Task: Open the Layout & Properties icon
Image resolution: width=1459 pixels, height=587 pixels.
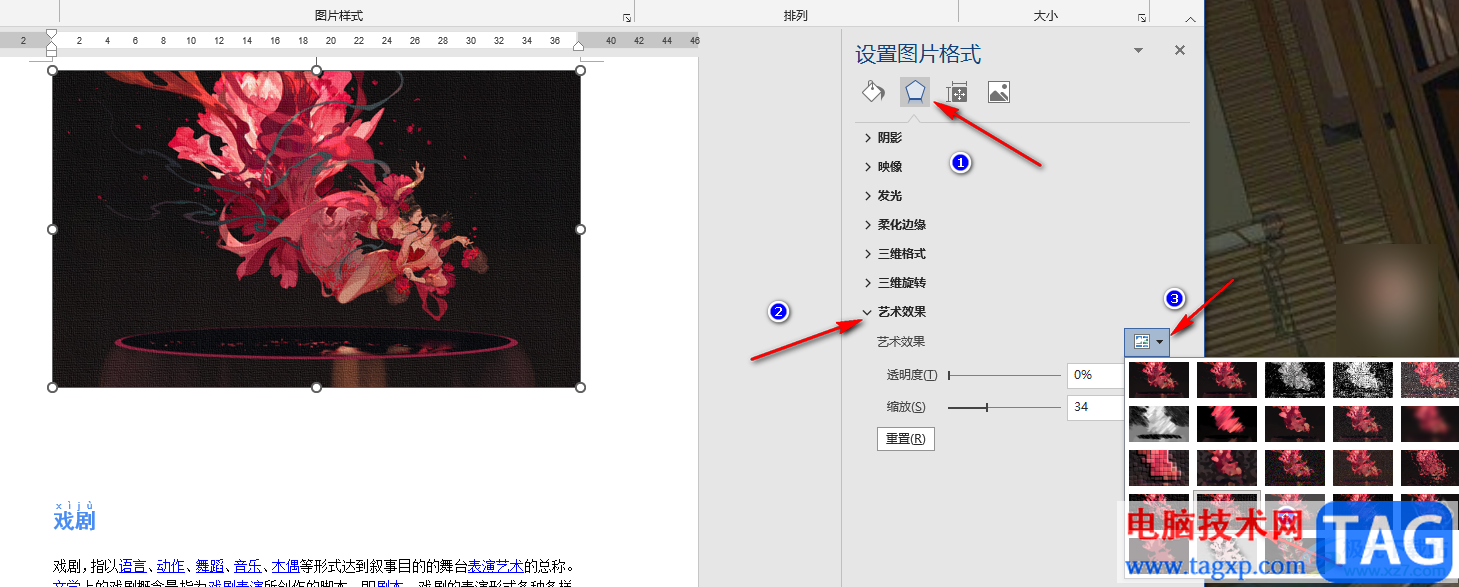Action: [957, 92]
